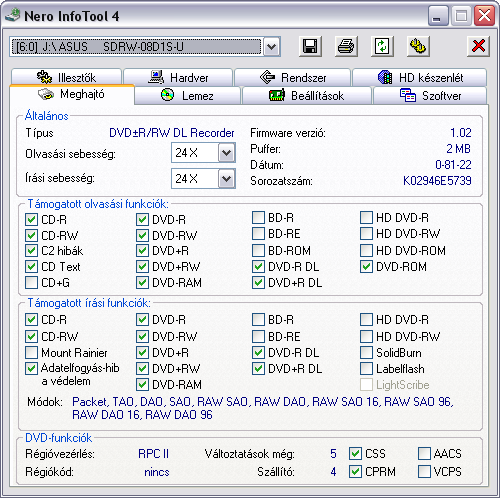
Task: Expand the Olvasási sebesség dropdown
Action: point(227,153)
